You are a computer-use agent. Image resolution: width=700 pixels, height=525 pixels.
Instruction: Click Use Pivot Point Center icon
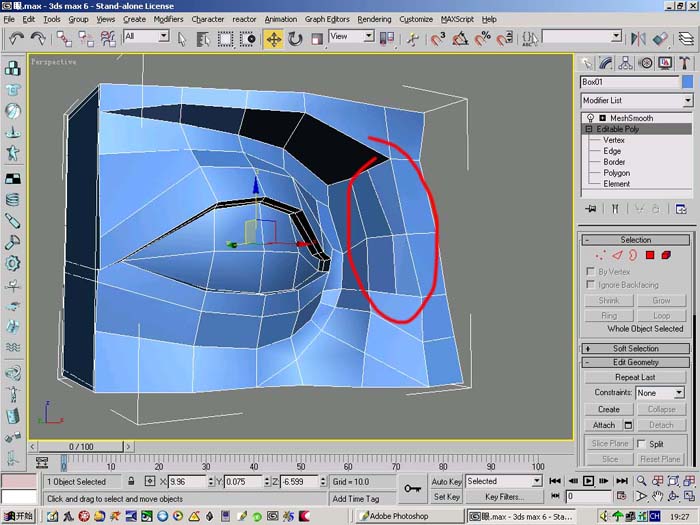coord(387,39)
